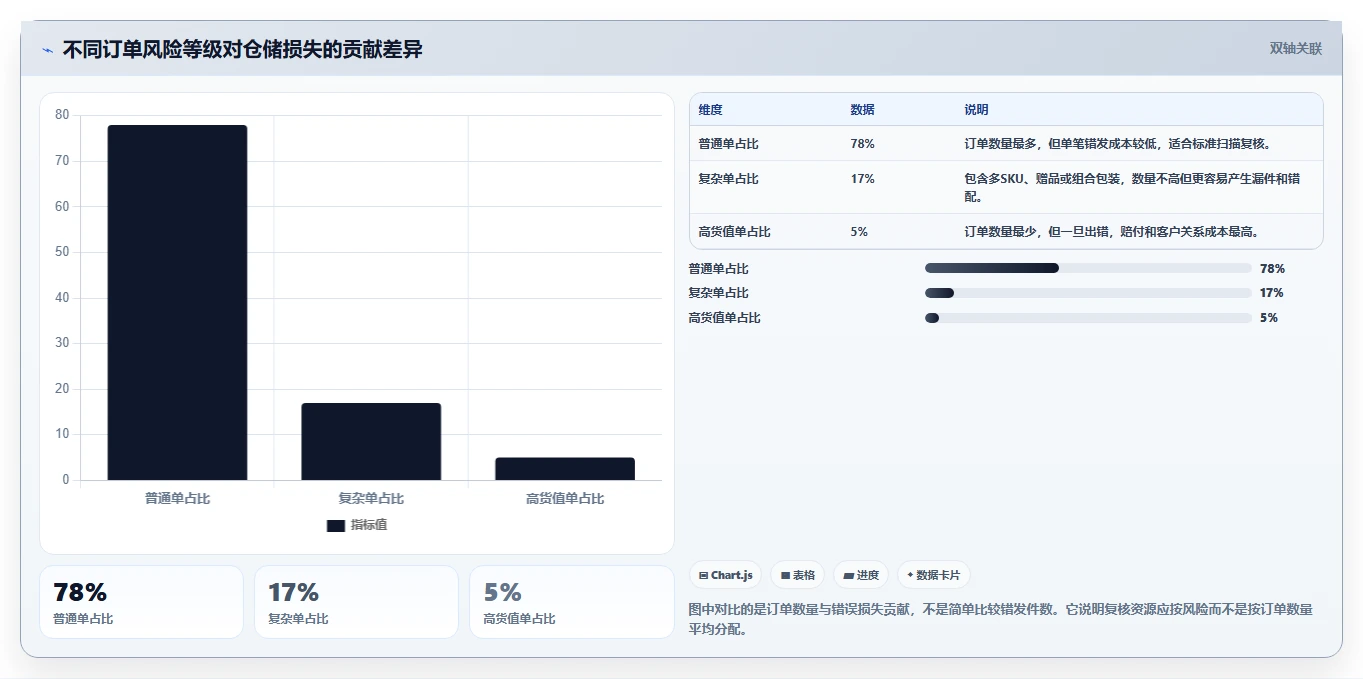The height and width of the screenshot is (679, 1363).
Task: Click the 维度 column header
Action: coord(710,110)
